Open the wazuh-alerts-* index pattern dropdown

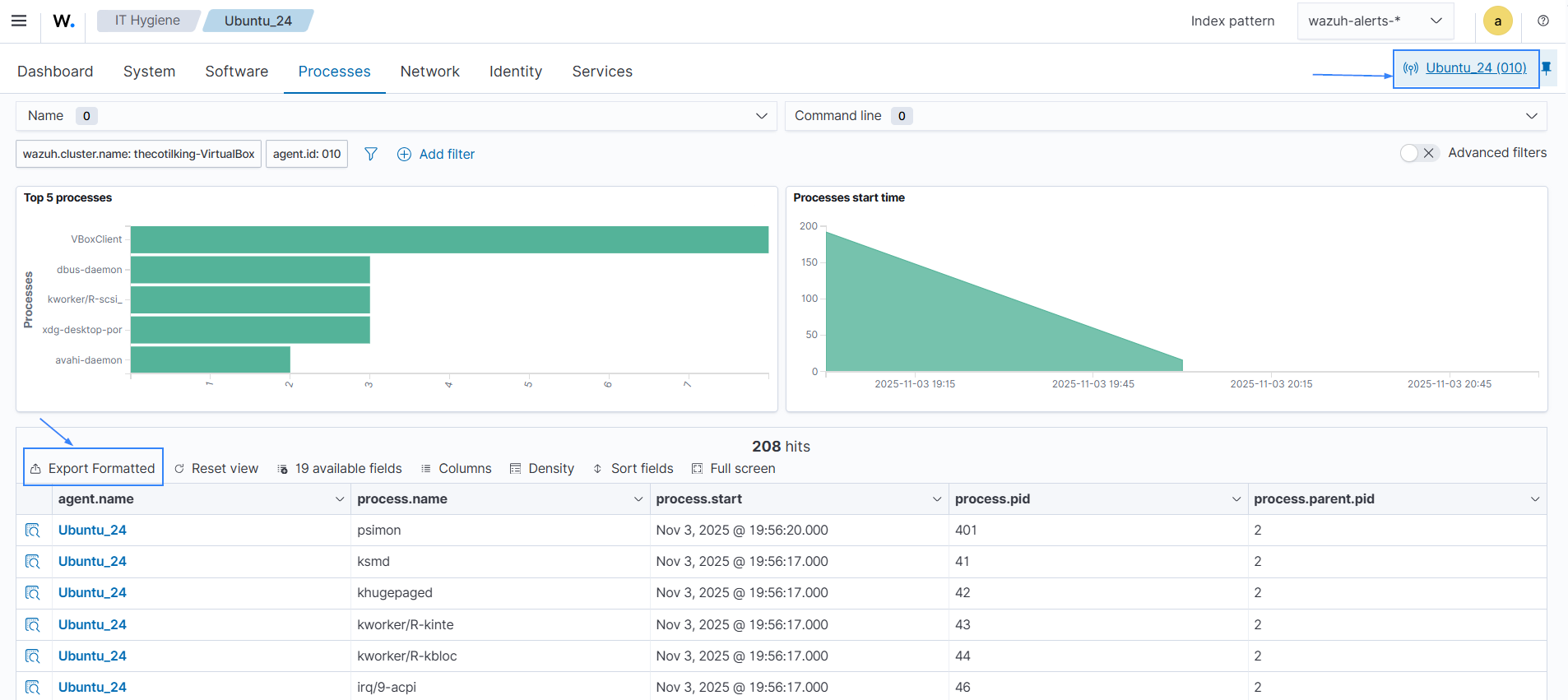(1375, 21)
